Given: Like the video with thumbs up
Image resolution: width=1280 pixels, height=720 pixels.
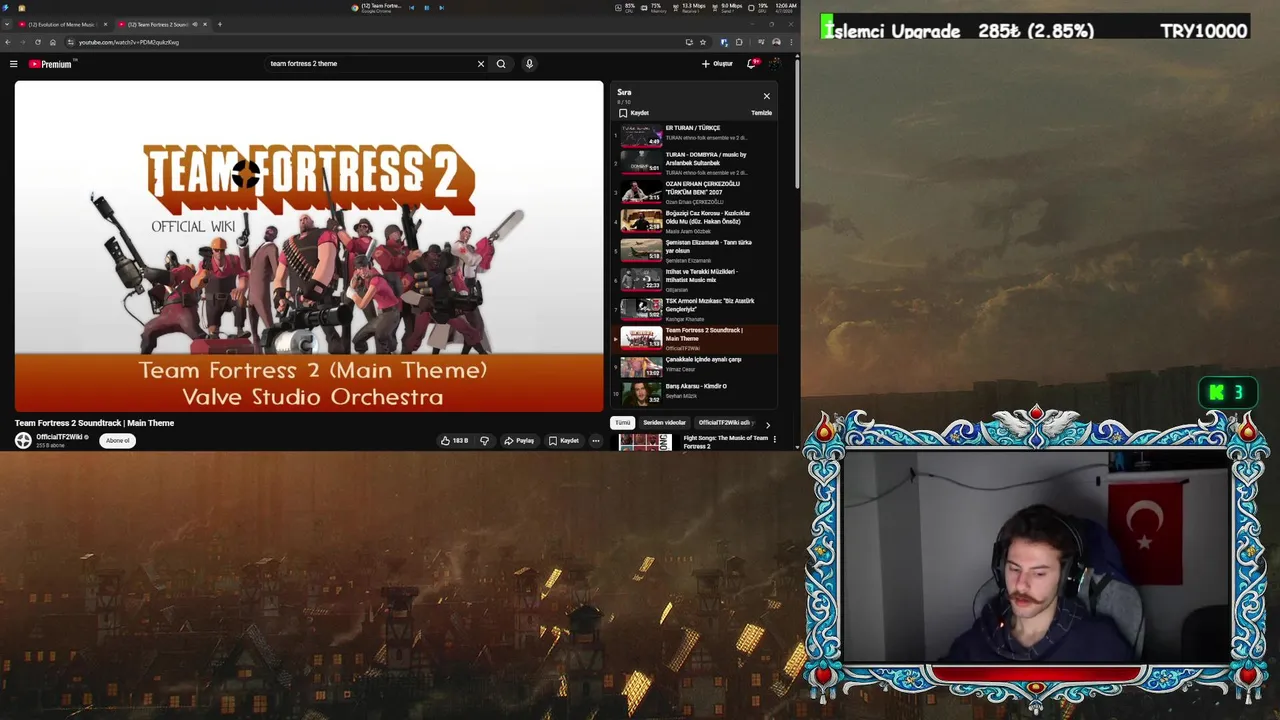Looking at the screenshot, I should point(454,440).
